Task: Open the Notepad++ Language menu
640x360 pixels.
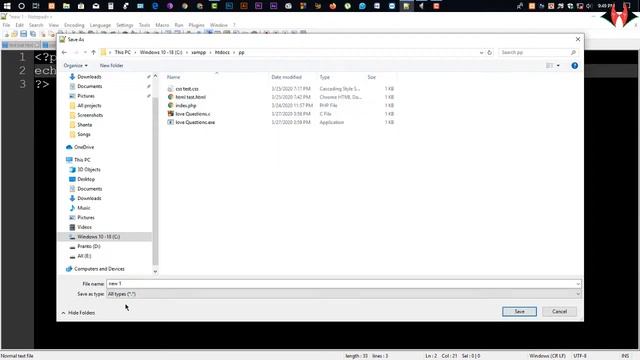Action: 100,25
